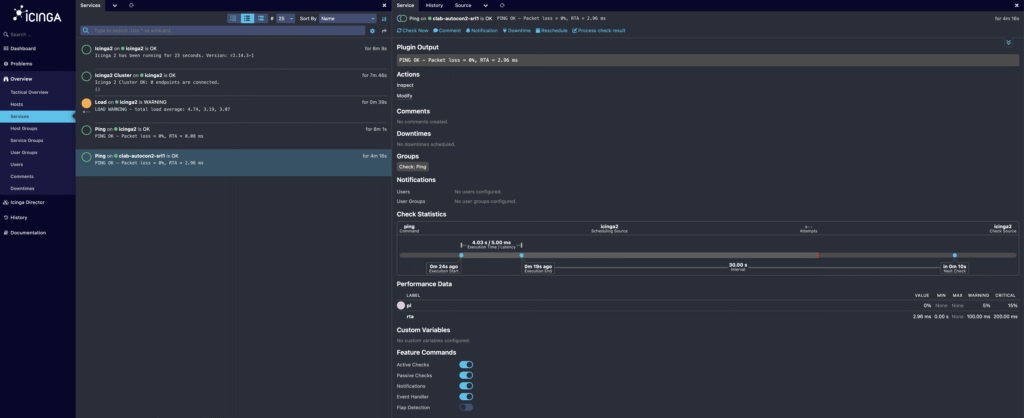Switch to the detailed list view icon
Viewport: 1024px width, 418px height.
pos(261,18)
